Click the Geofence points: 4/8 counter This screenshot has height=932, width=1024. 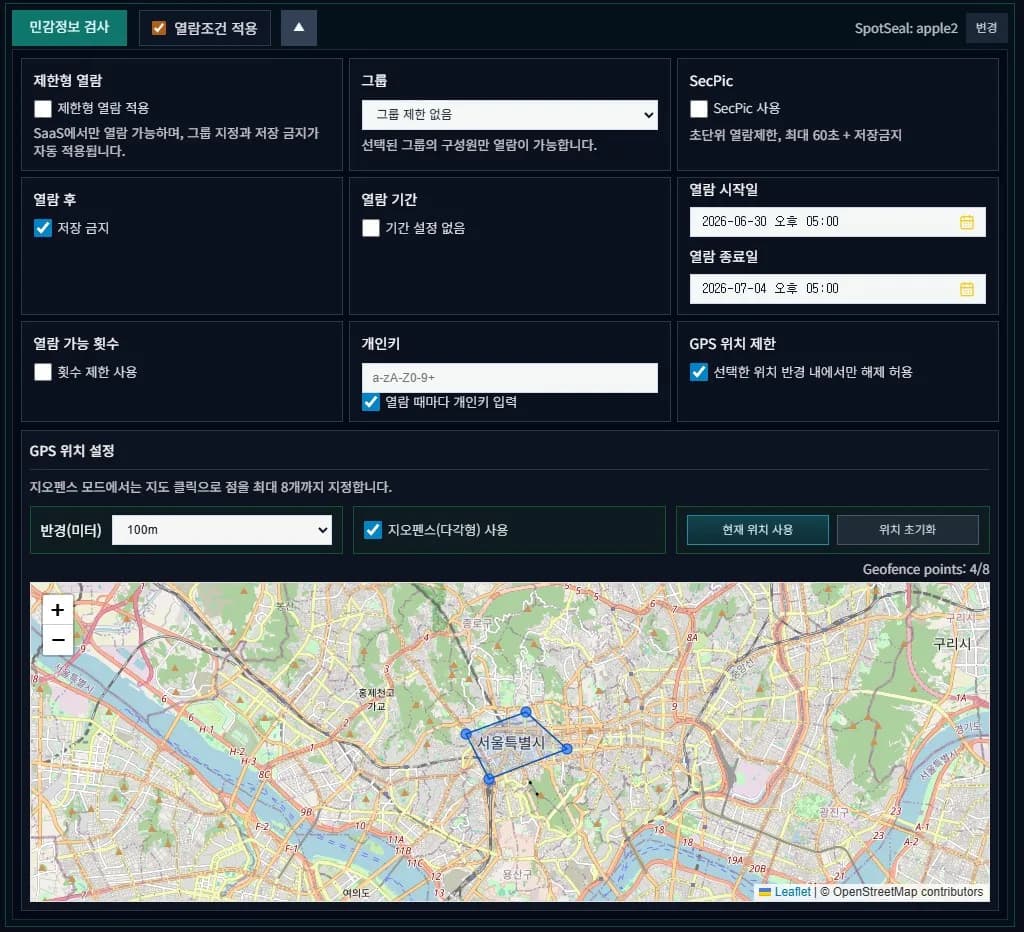tap(925, 570)
